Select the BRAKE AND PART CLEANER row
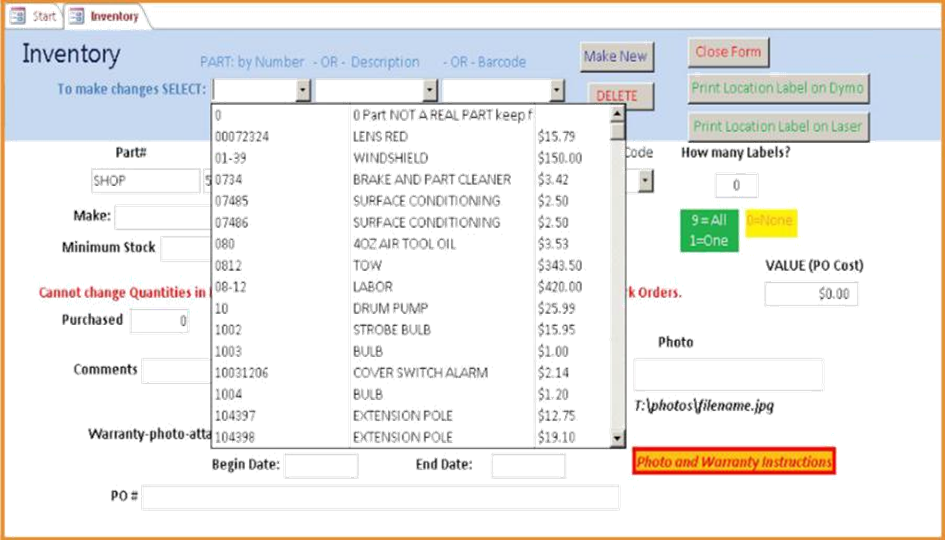This screenshot has height=540, width=945. click(x=411, y=180)
